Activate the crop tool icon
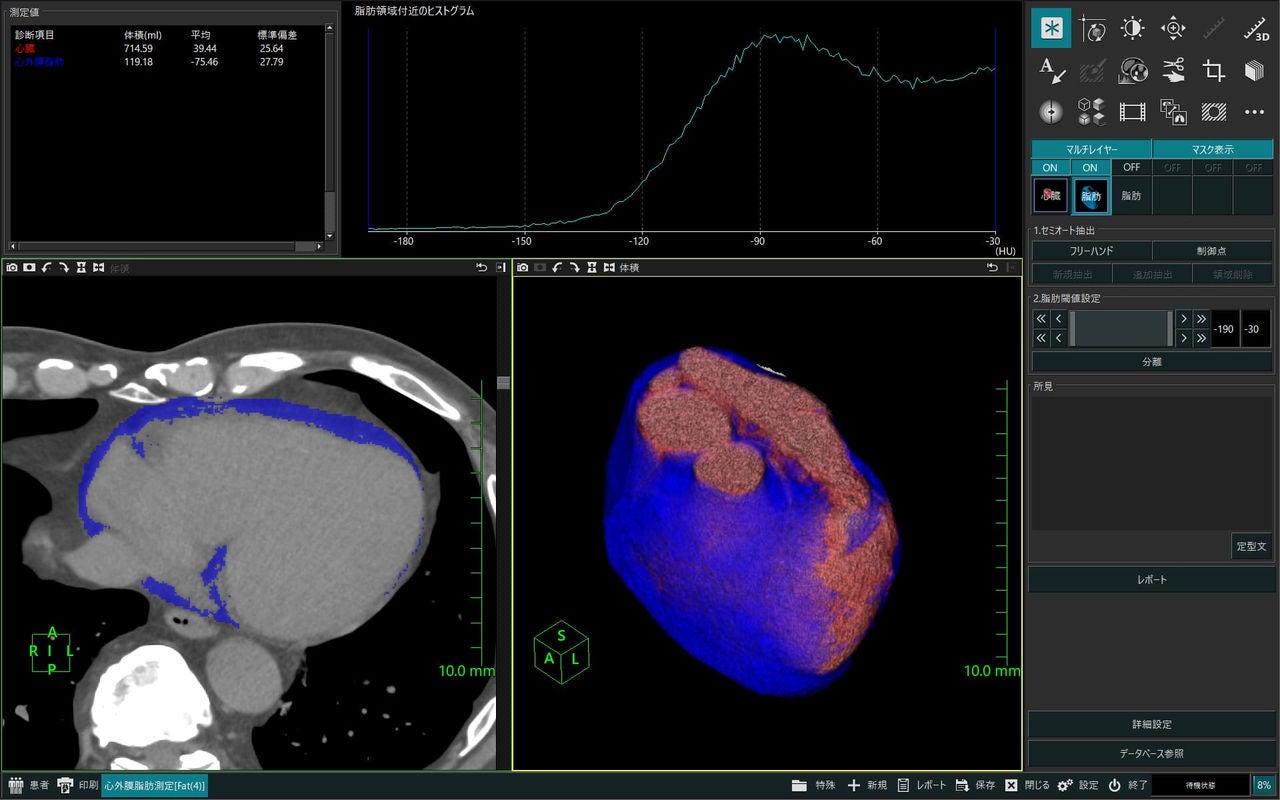Screen dimensions: 1280x800 [1214, 70]
